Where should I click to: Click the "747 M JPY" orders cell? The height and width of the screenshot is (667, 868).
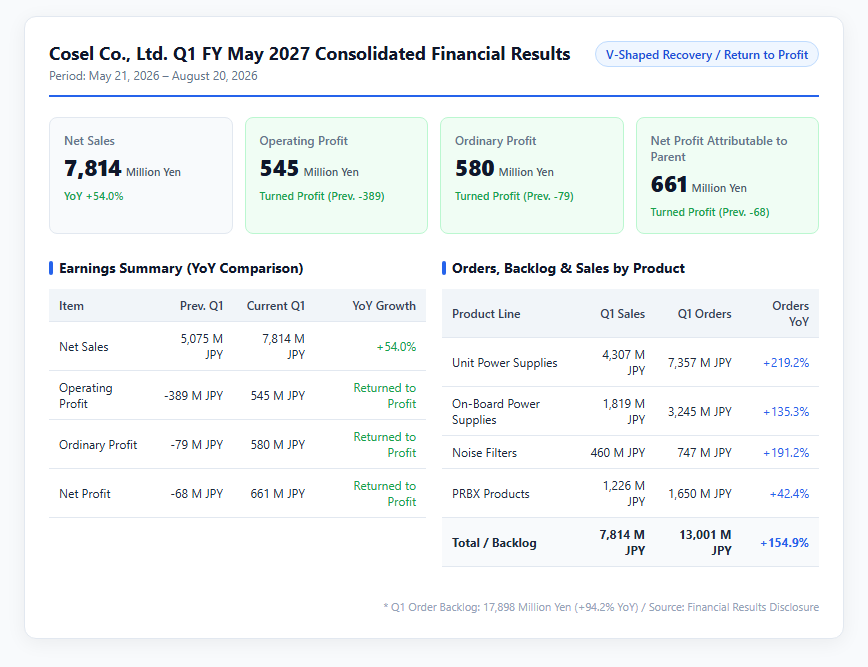tap(704, 453)
